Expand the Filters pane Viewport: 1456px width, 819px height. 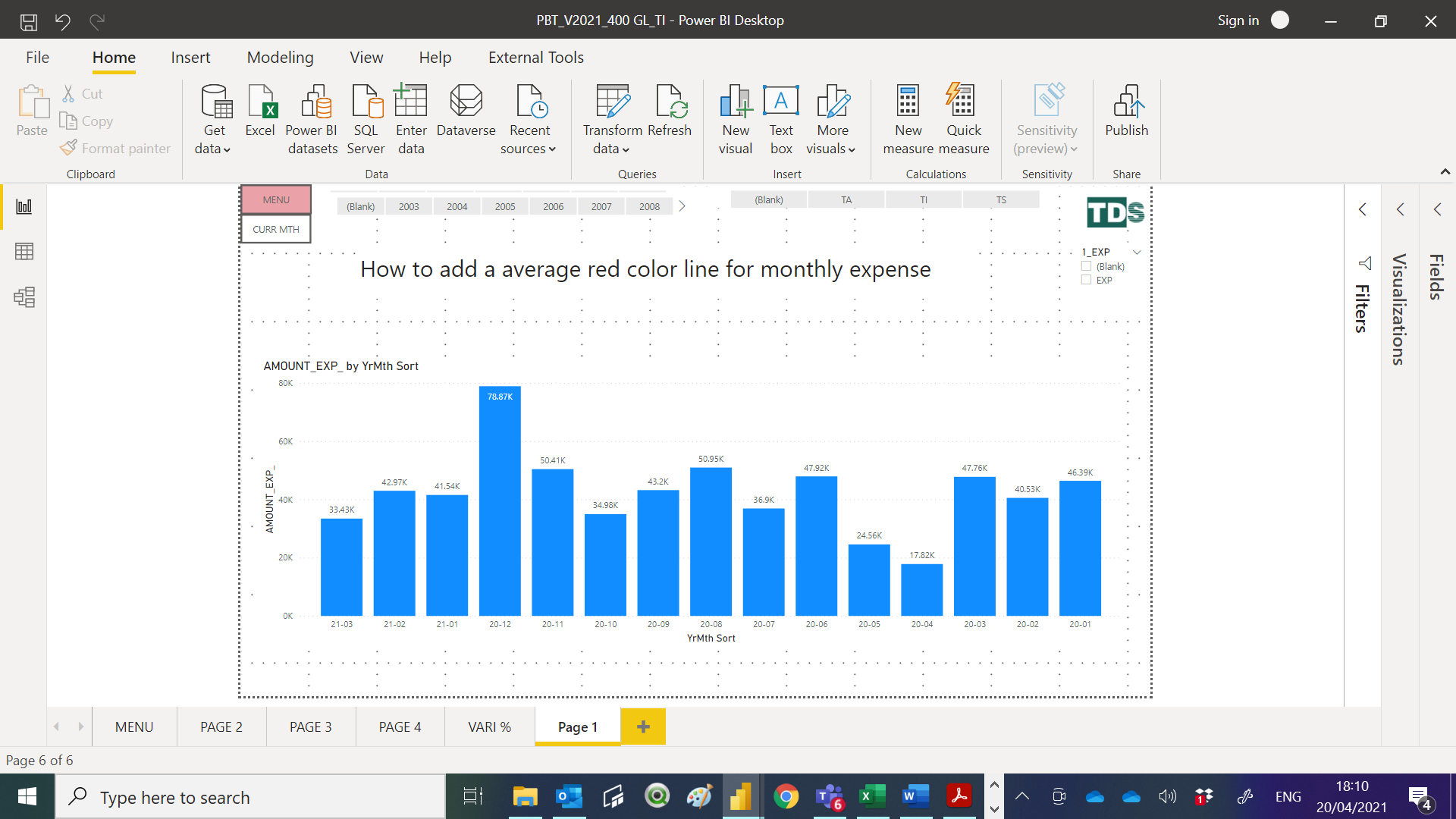[1363, 209]
